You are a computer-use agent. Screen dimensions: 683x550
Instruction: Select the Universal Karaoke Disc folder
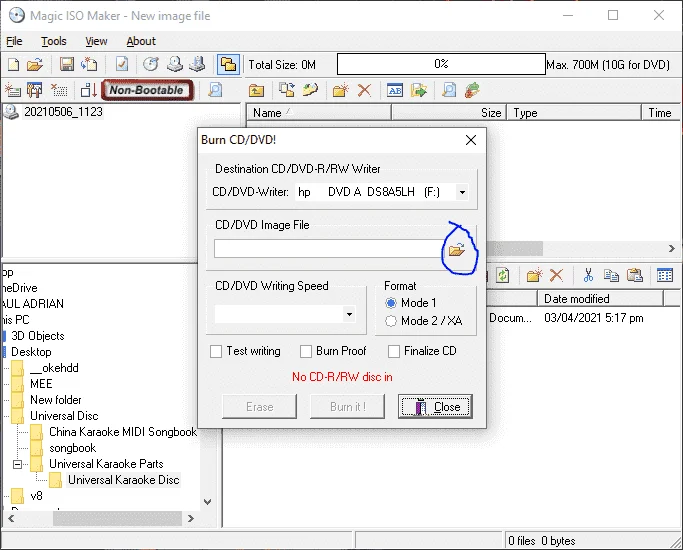point(124,480)
